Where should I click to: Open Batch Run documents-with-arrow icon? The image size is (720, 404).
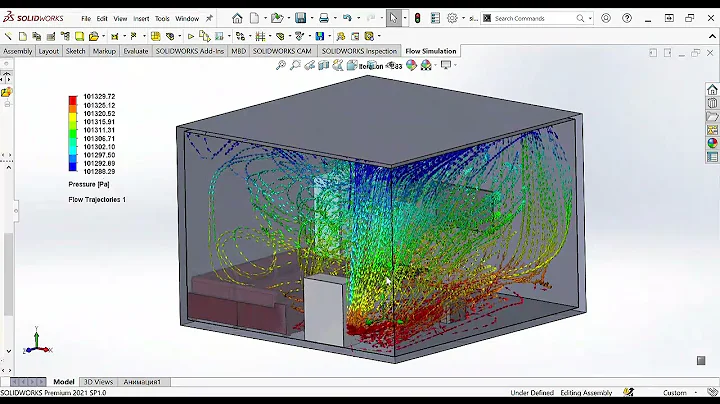coord(204,36)
